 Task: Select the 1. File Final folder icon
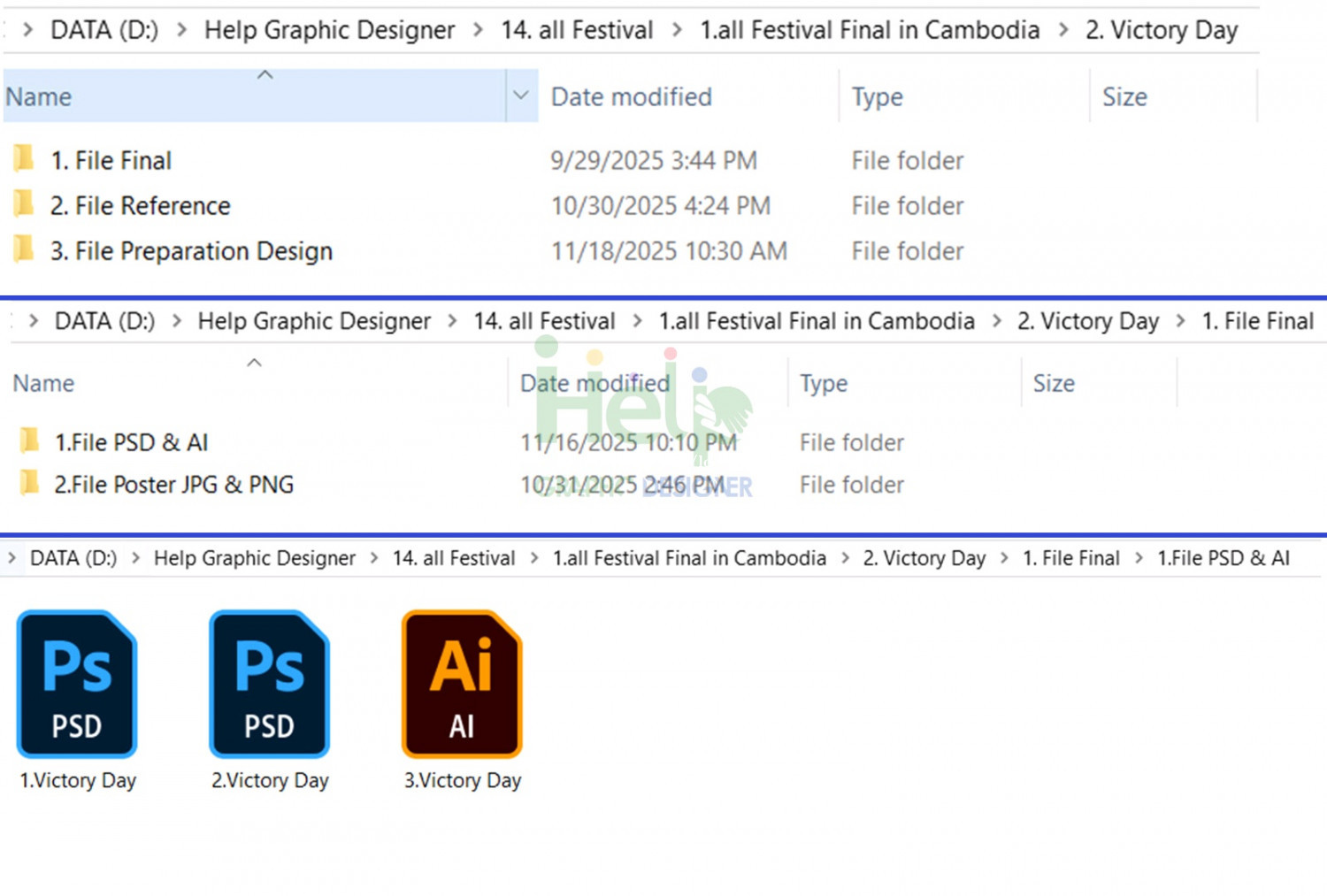click(24, 159)
